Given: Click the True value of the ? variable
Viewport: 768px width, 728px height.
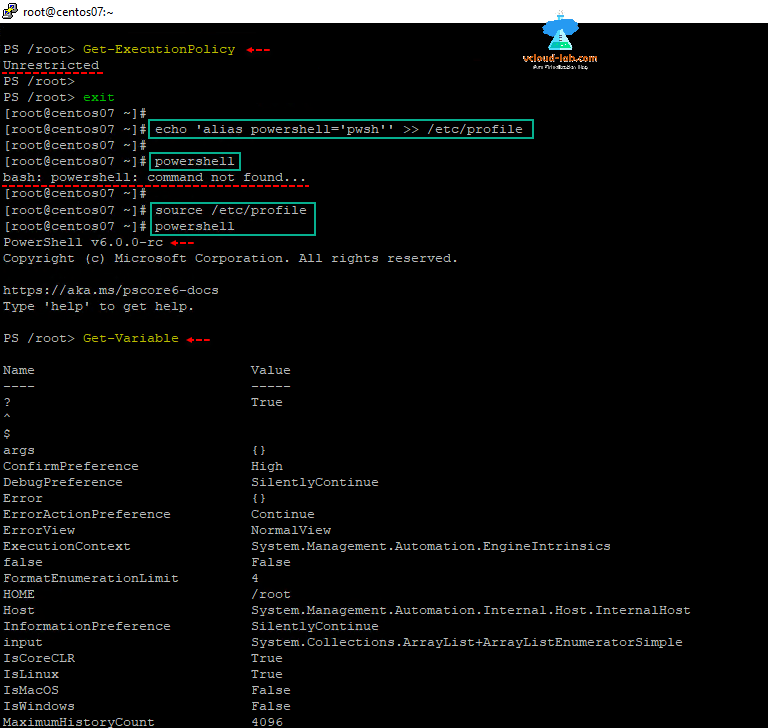Looking at the screenshot, I should [267, 403].
